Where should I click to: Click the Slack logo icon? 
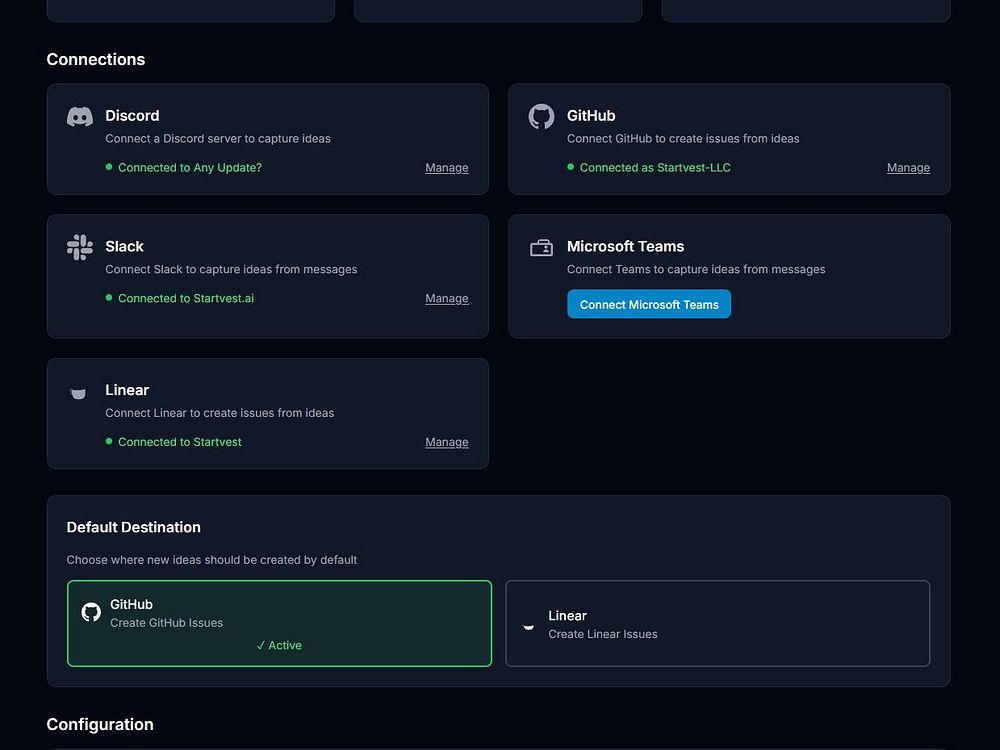click(x=80, y=247)
